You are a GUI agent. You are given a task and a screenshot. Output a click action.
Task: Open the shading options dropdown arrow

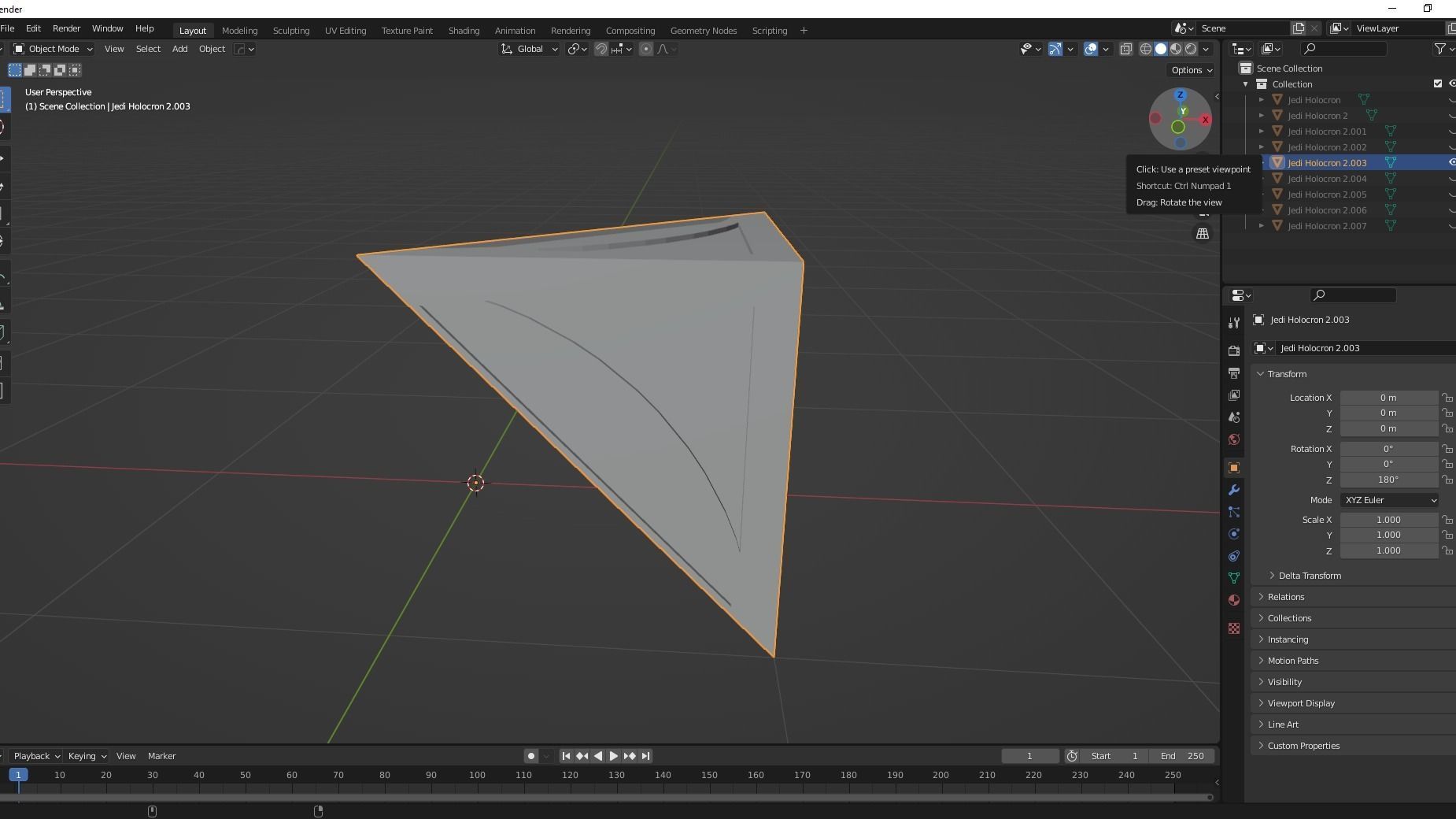[1206, 49]
